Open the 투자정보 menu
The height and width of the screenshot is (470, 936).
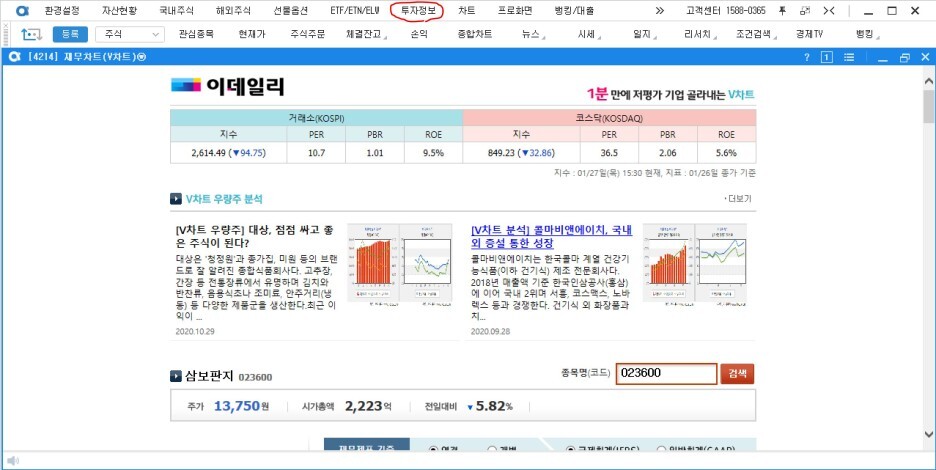(418, 11)
